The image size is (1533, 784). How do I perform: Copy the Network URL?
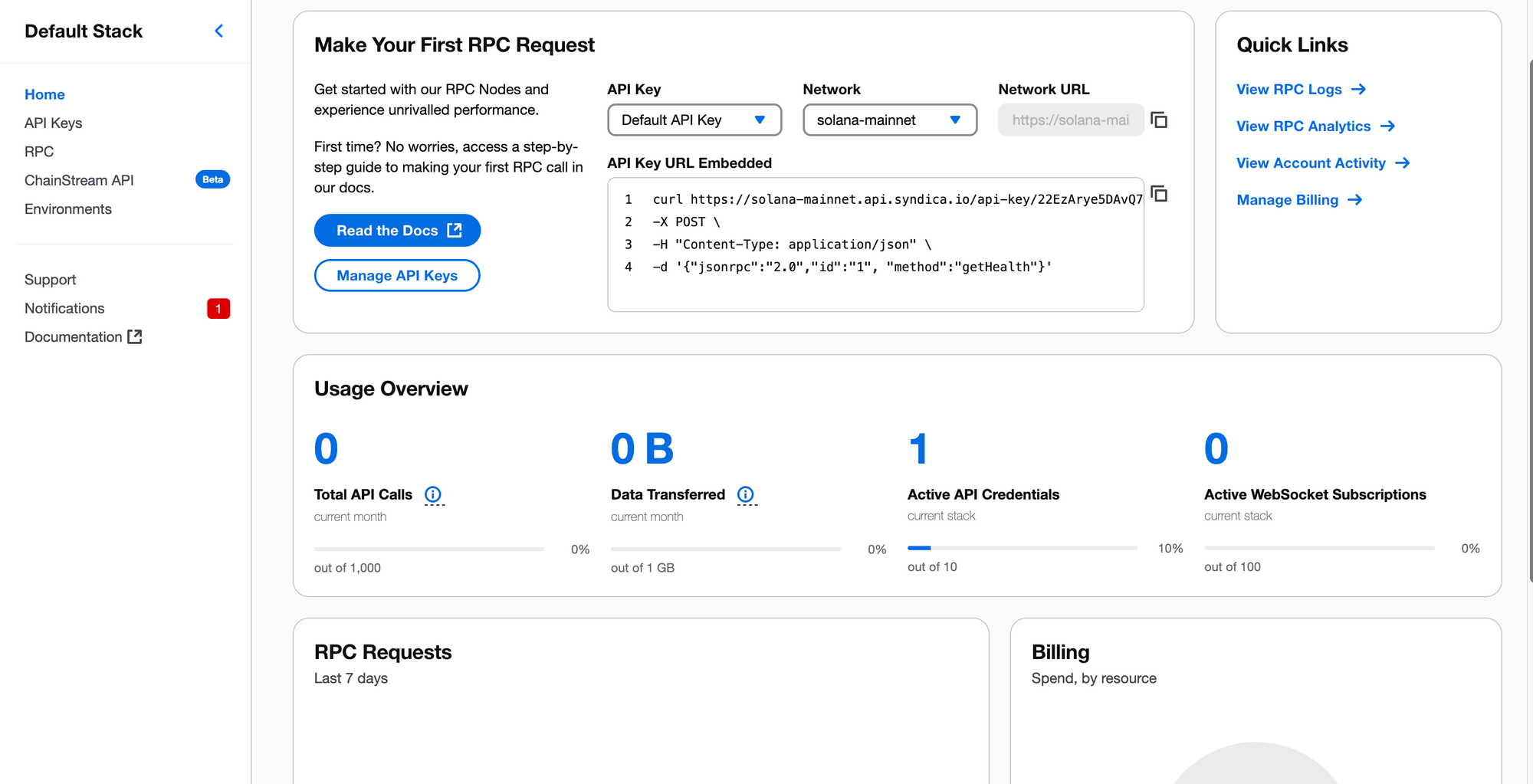coord(1159,120)
